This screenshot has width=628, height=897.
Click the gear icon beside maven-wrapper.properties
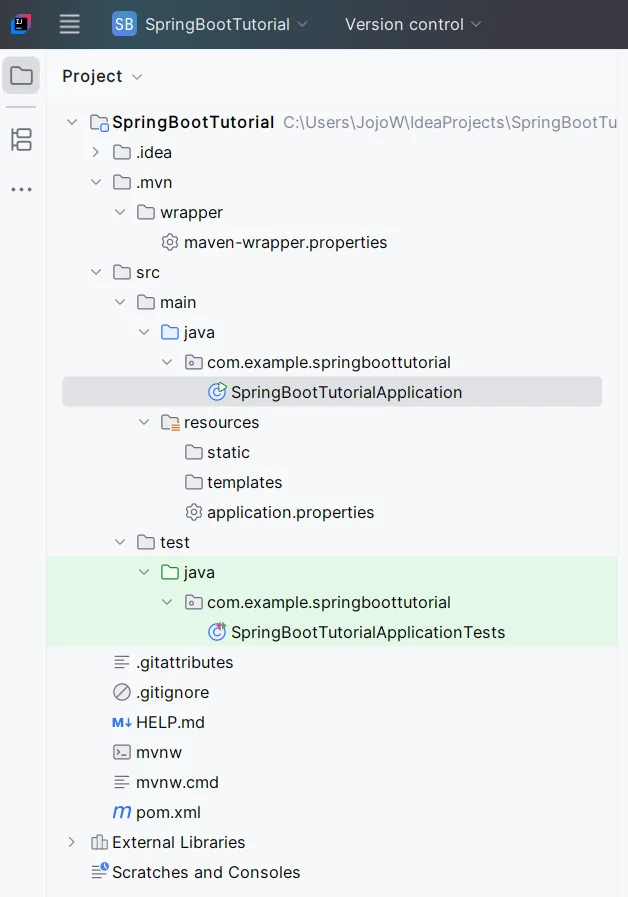(170, 242)
